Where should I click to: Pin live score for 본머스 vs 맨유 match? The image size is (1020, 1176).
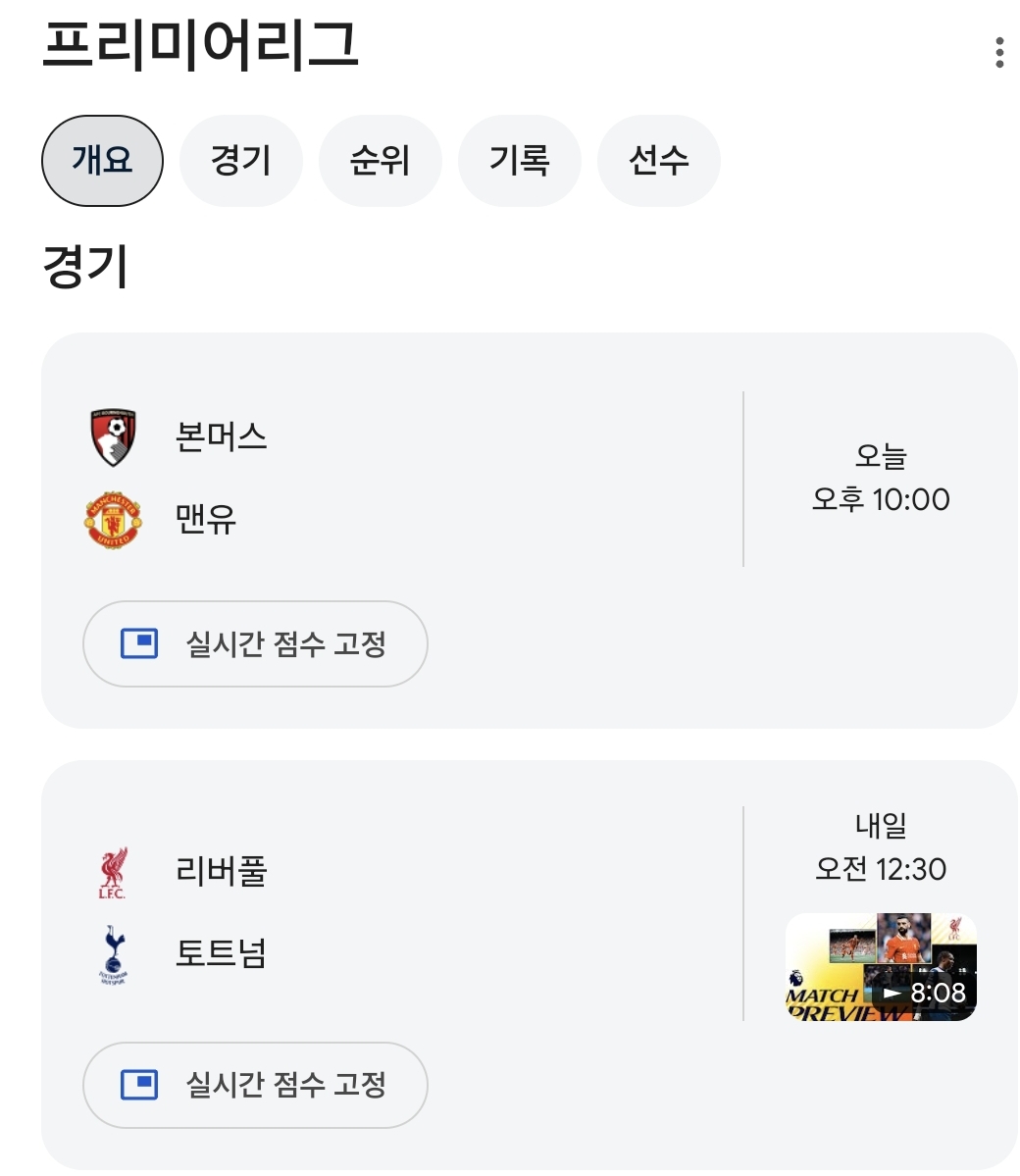[x=255, y=644]
